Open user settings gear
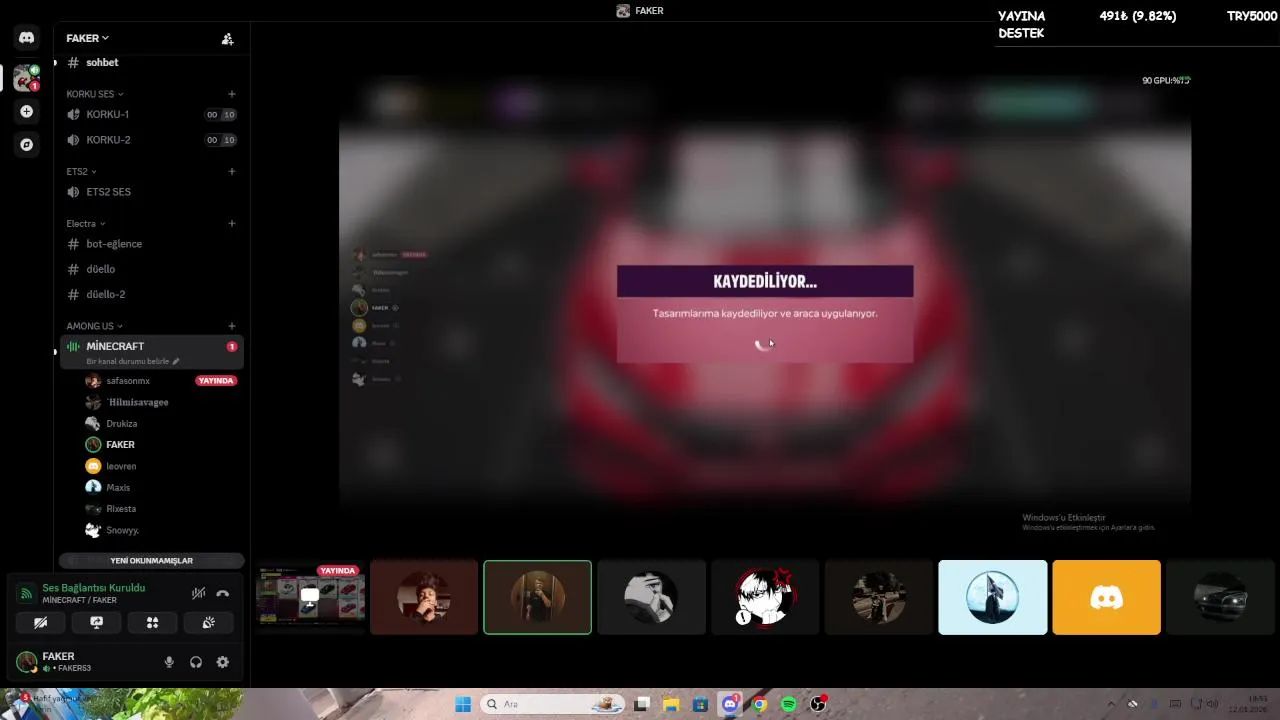This screenshot has height=720, width=1280. [223, 662]
